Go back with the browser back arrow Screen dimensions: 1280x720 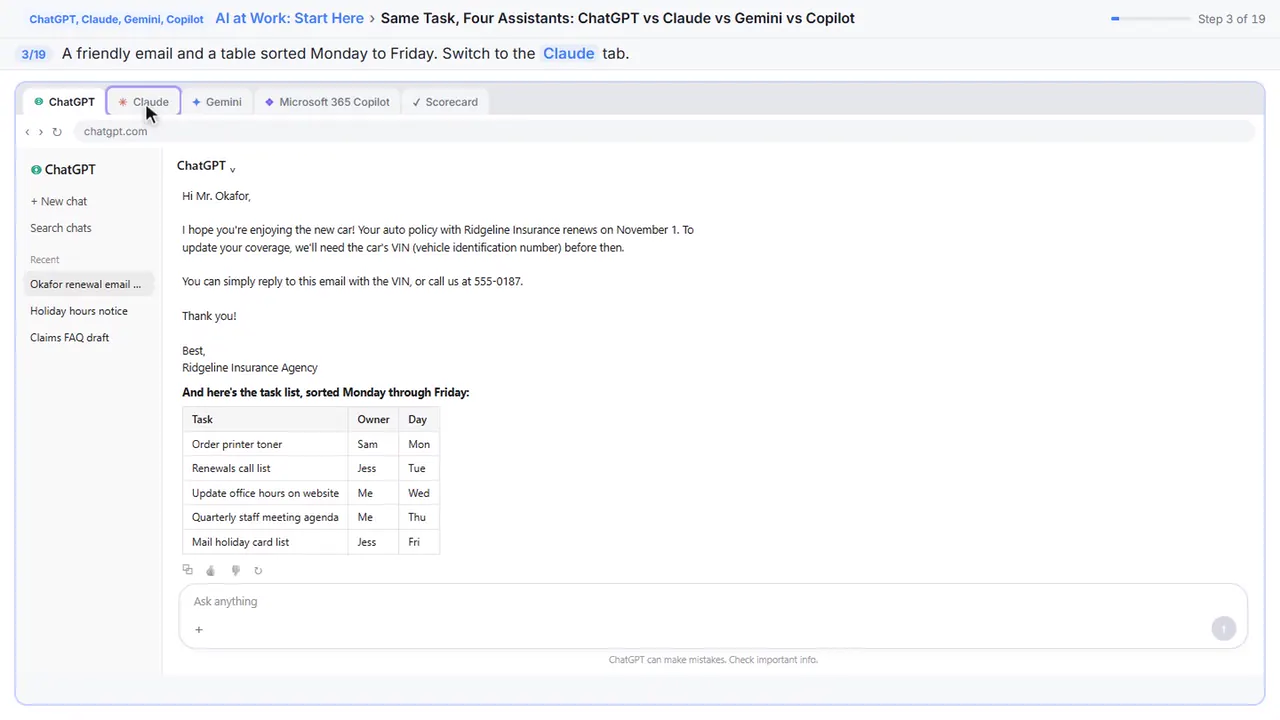coord(28,132)
